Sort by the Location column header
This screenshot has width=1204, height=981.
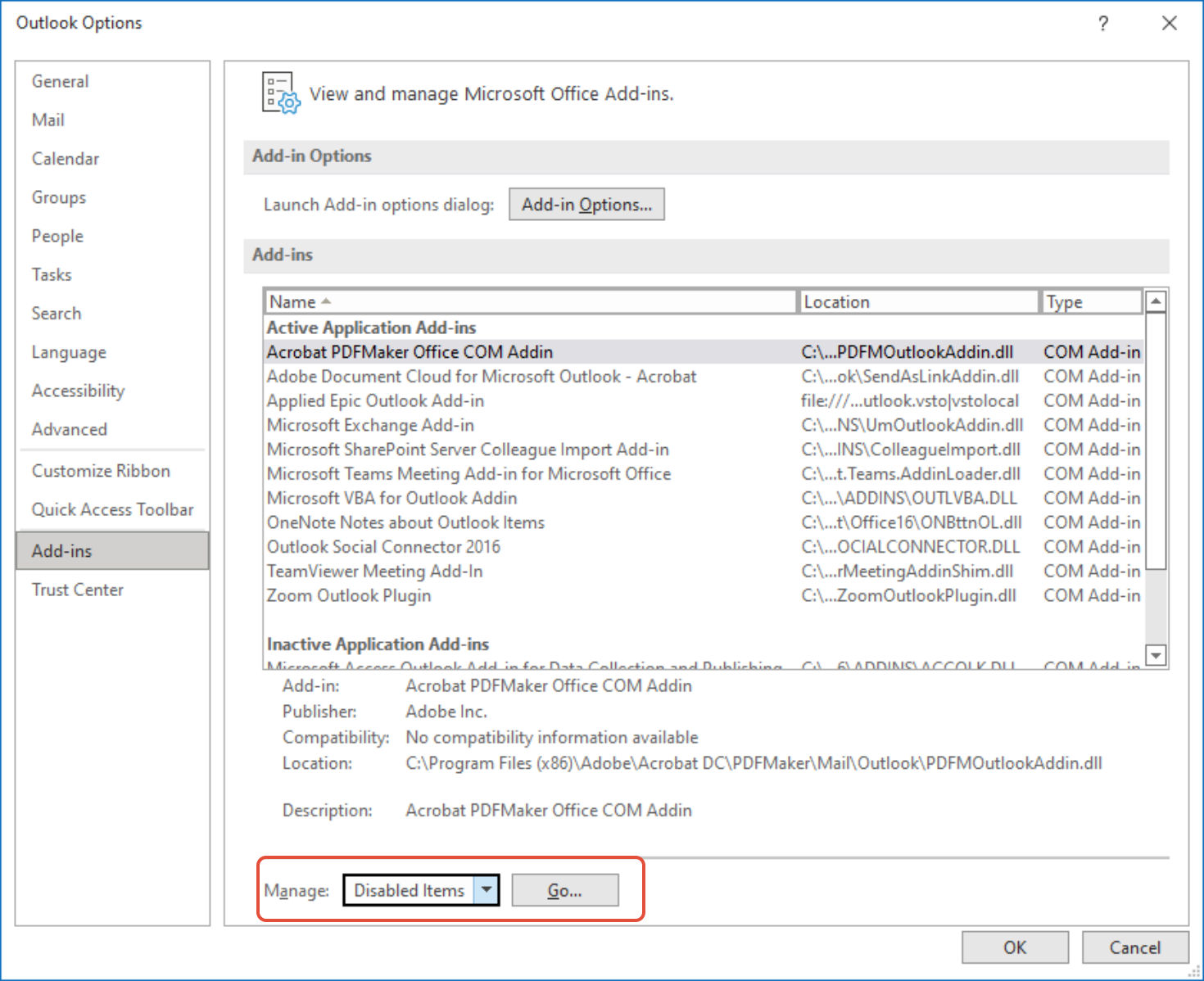(x=918, y=302)
